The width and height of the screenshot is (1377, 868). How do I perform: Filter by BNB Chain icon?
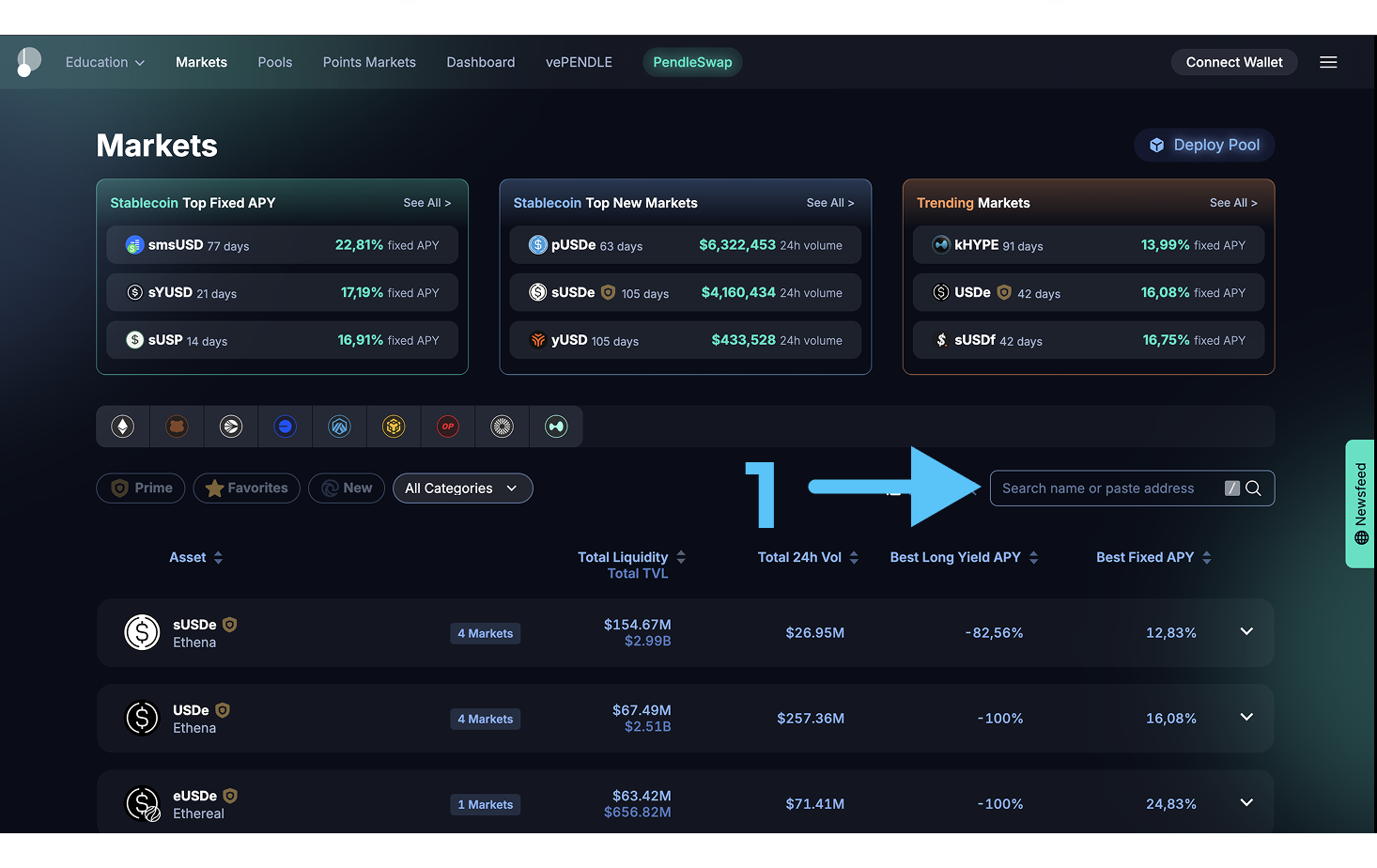[x=394, y=426]
